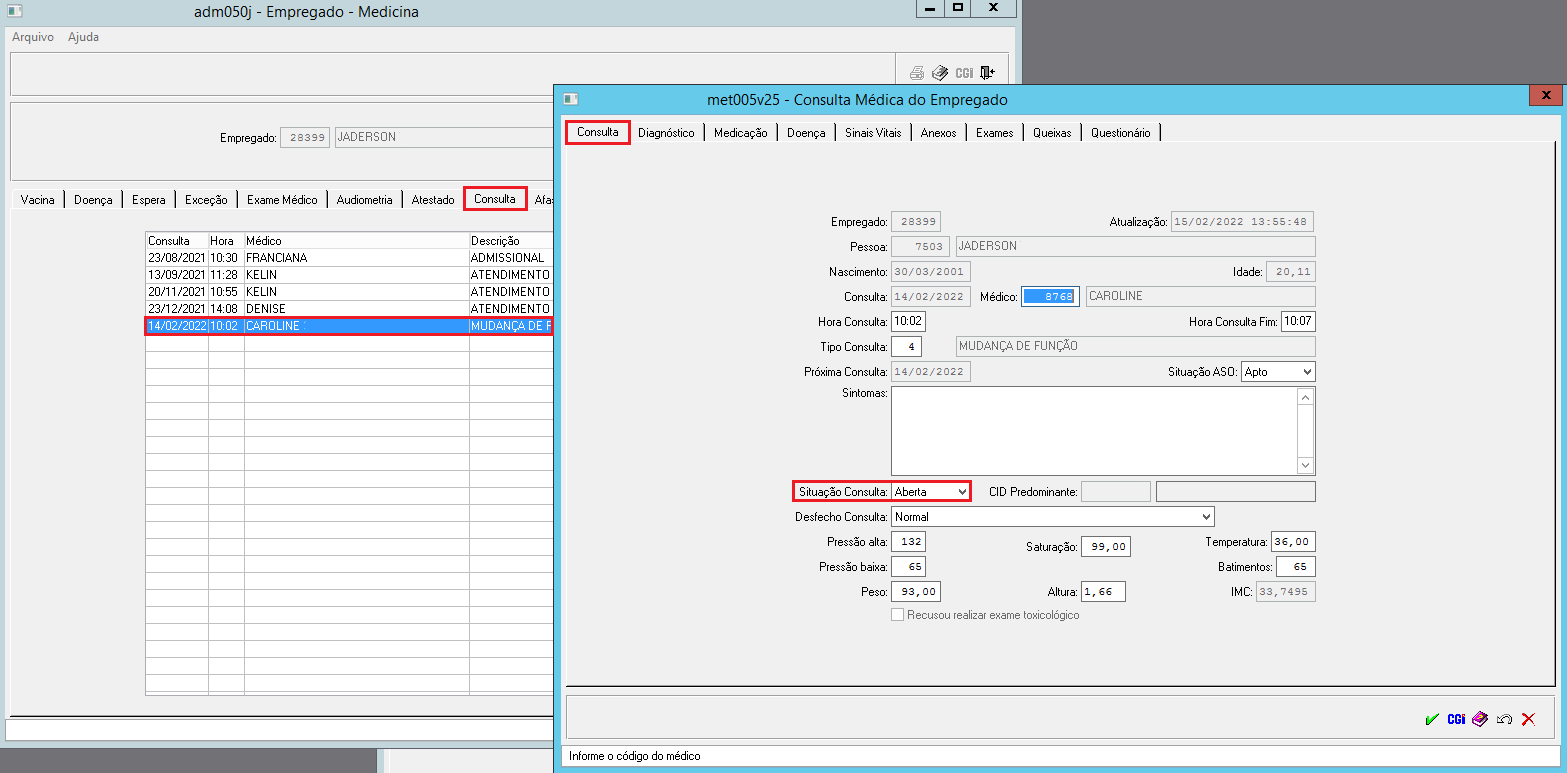Open the Situação ASO dropdown
1567x773 pixels.
1278,371
